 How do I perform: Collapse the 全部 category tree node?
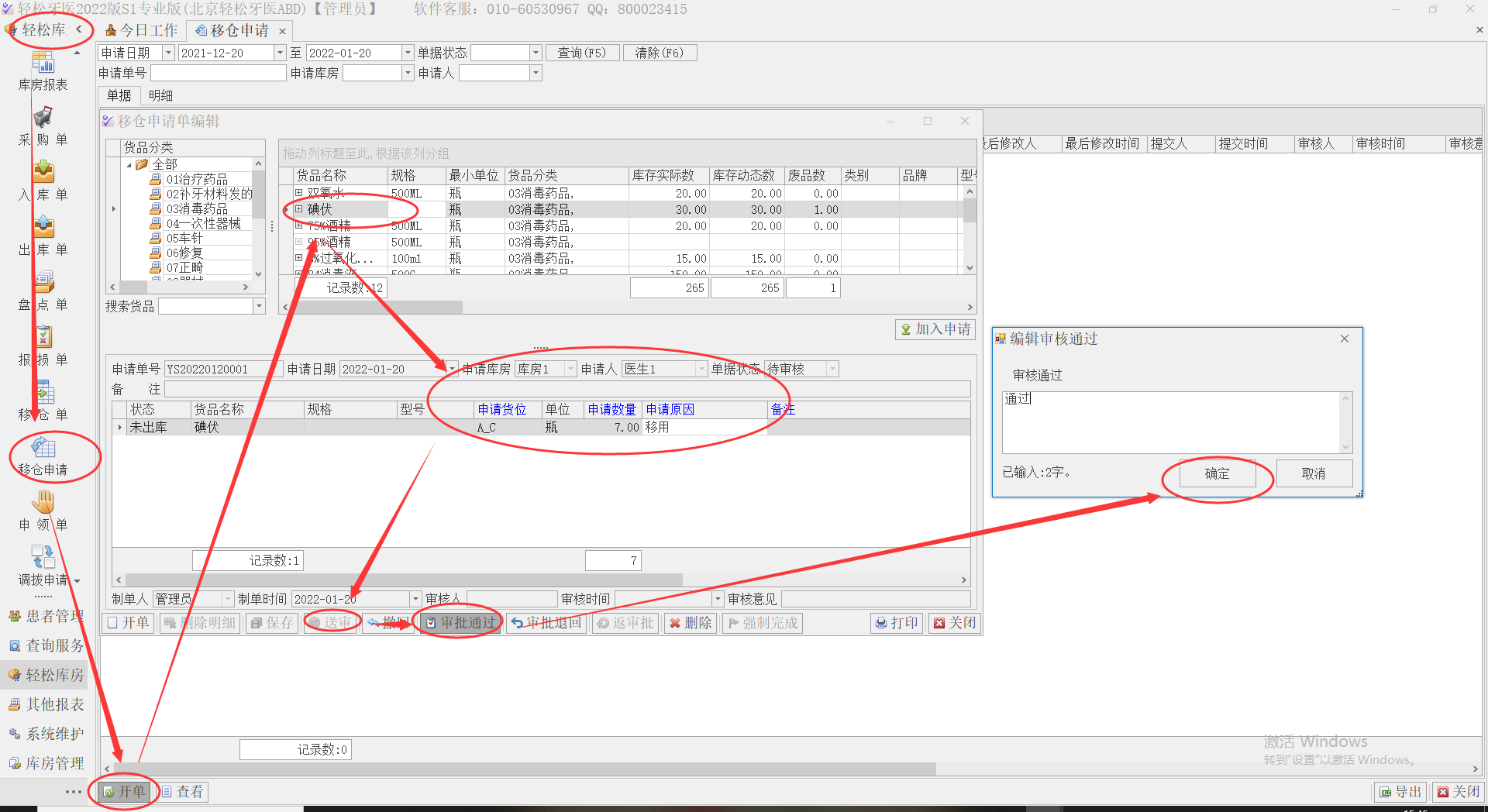129,165
